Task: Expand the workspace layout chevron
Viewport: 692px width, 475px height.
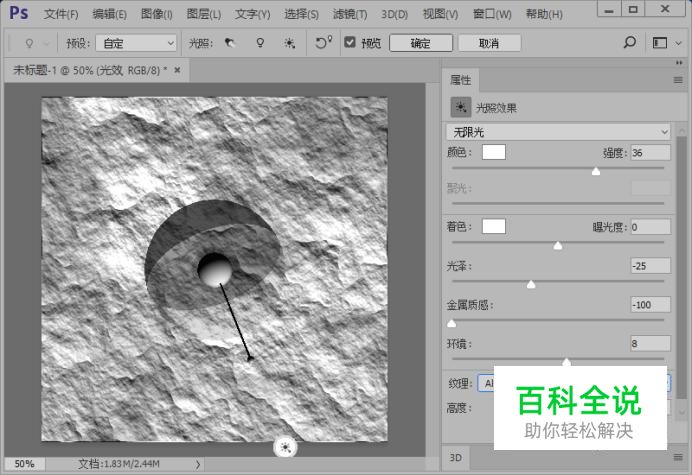Action: point(679,43)
